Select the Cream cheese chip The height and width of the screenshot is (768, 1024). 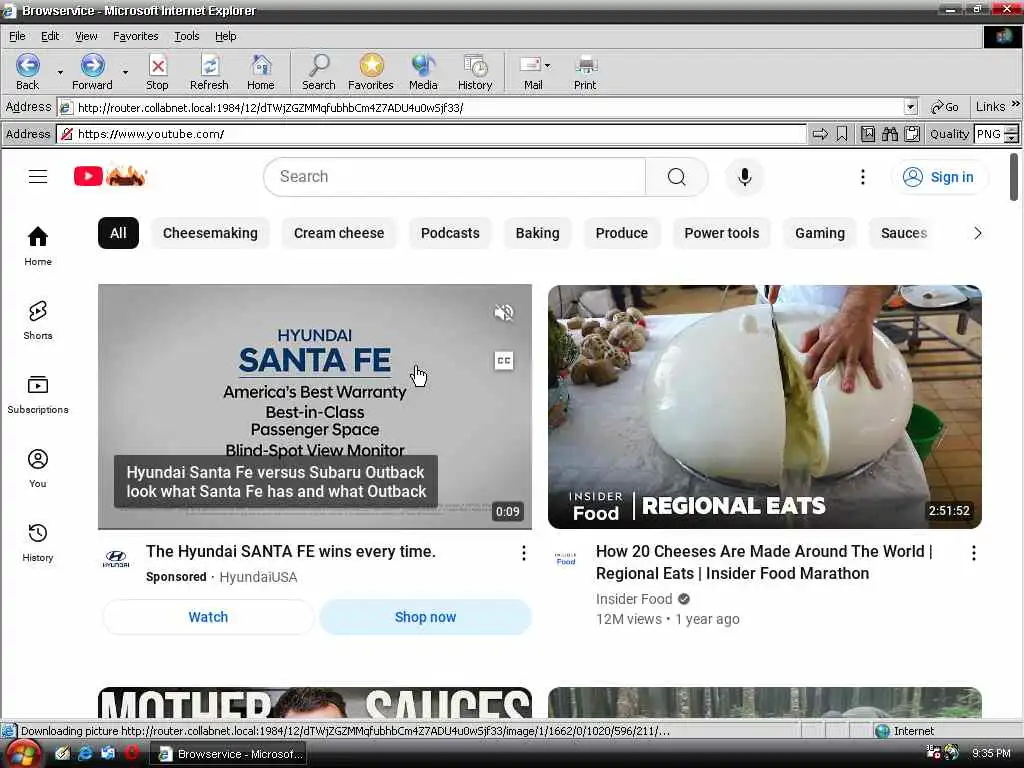(339, 233)
